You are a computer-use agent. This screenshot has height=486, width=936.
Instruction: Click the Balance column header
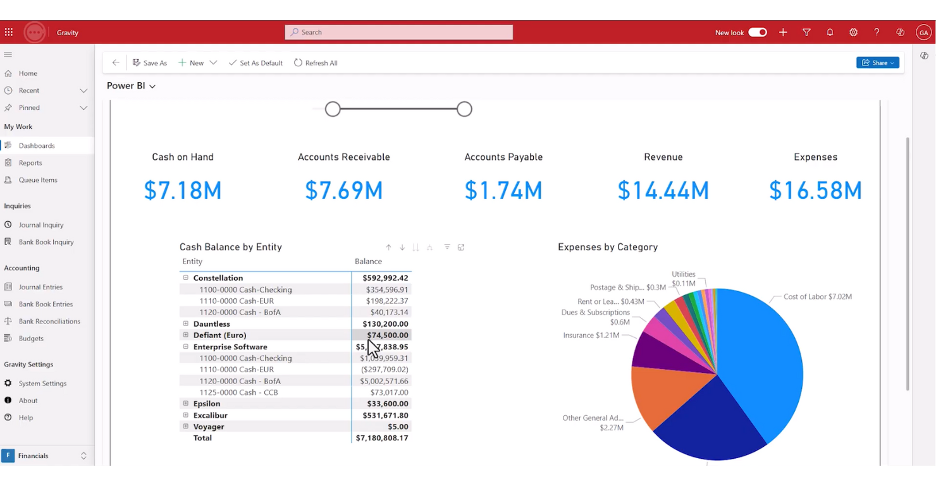[x=368, y=262]
